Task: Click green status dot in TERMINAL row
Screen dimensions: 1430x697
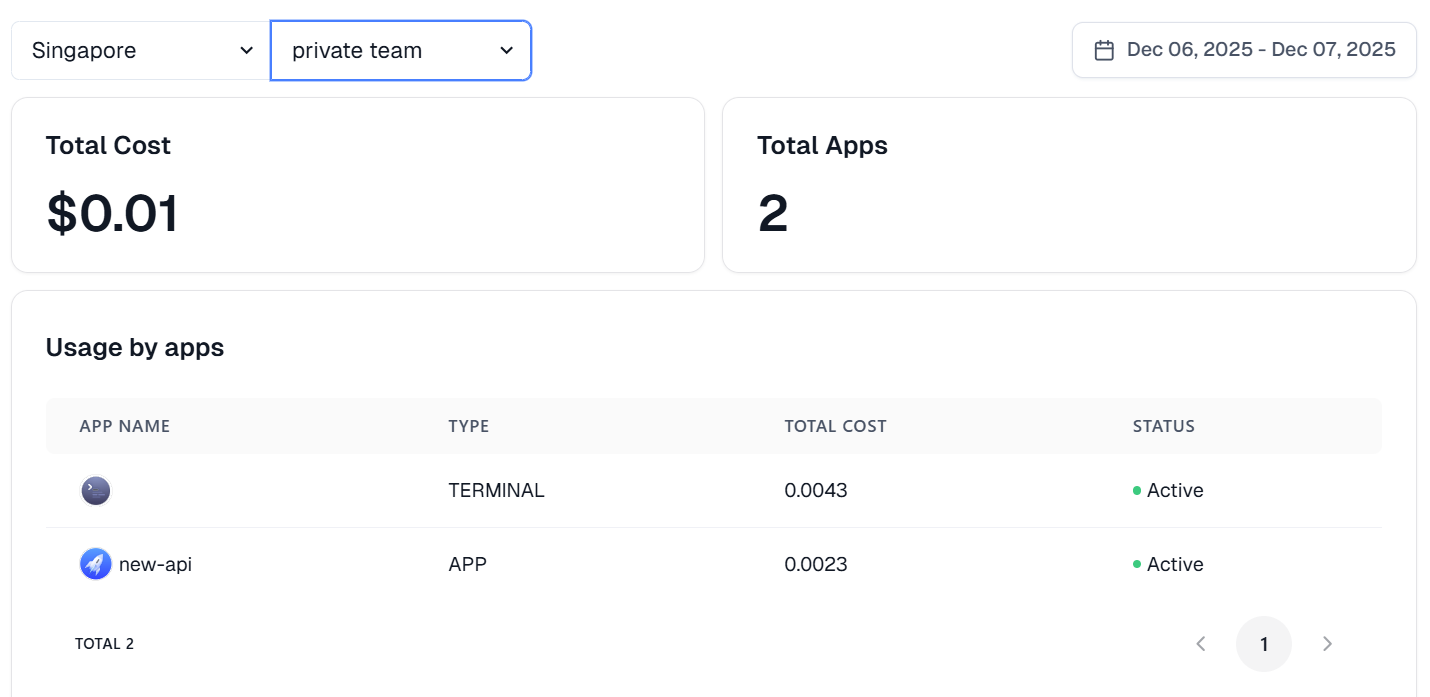Action: click(x=1137, y=491)
